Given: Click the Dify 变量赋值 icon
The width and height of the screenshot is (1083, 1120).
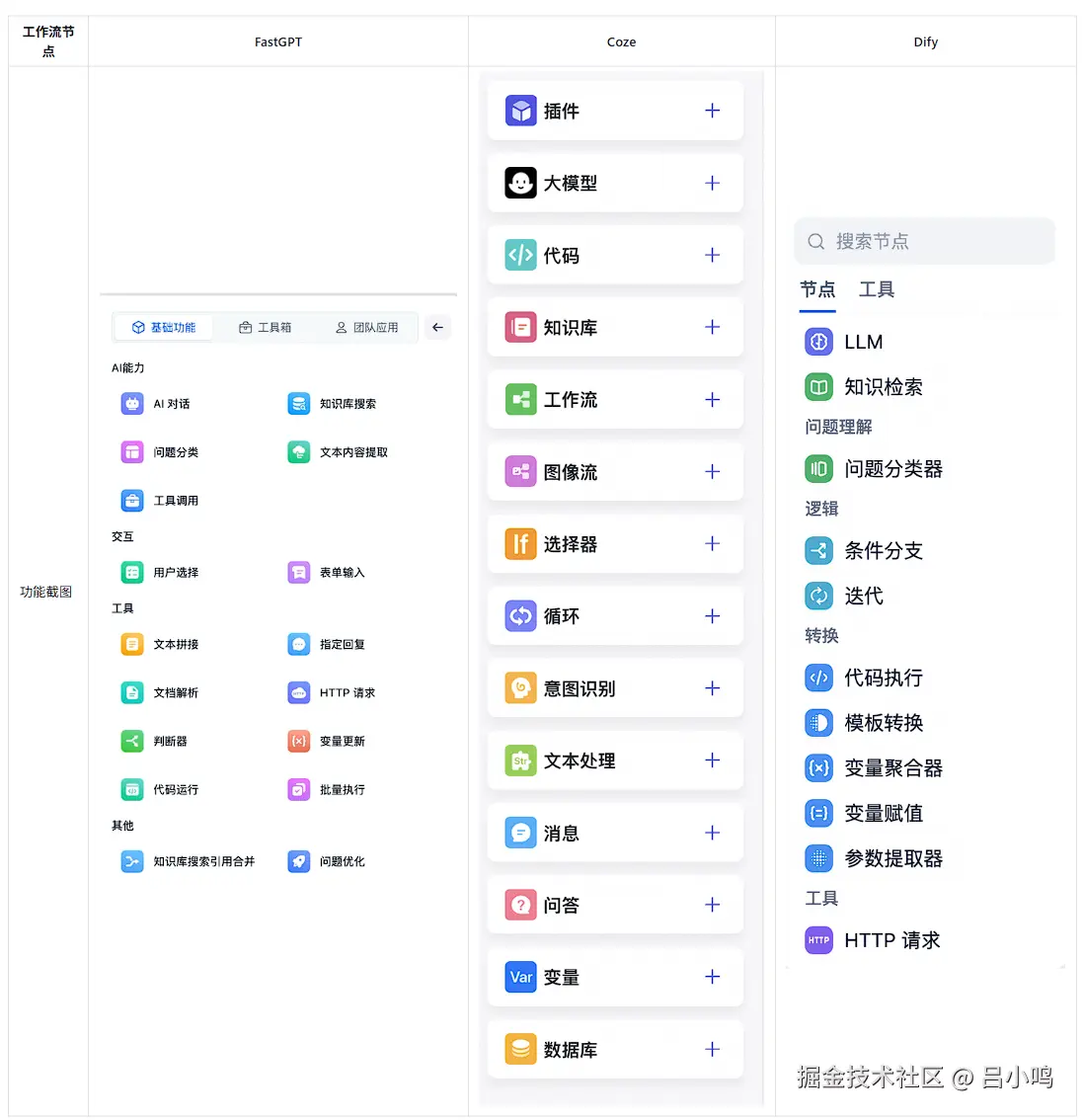Looking at the screenshot, I should click(x=818, y=813).
